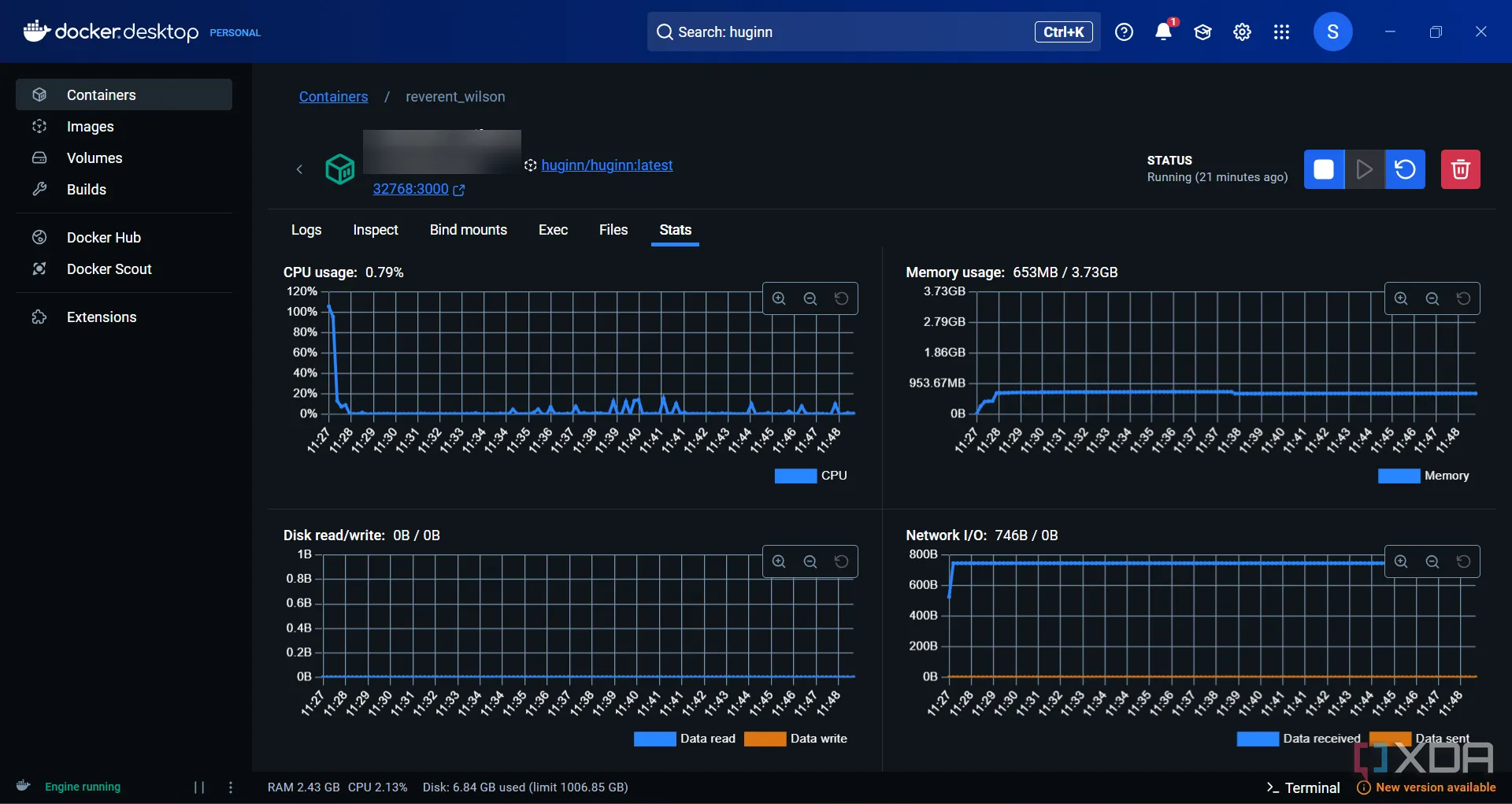This screenshot has height=804, width=1512.
Task: Open the notifications bell
Action: pos(1163,31)
